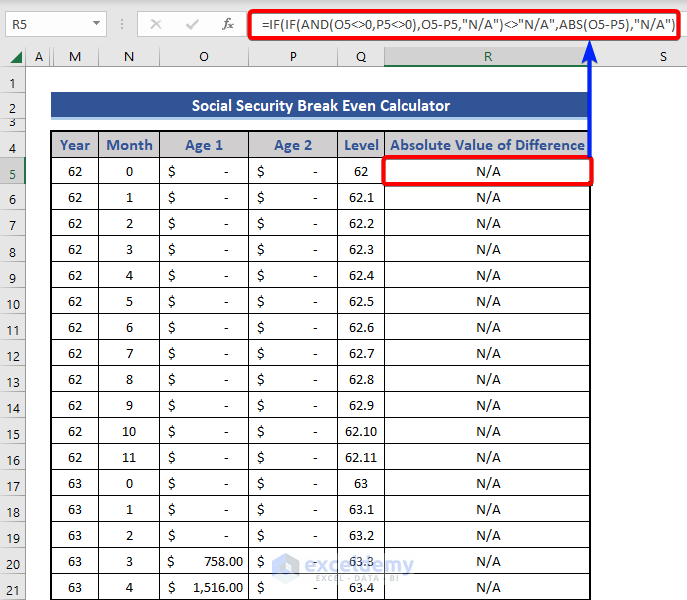Select Level cell 63.2
This screenshot has height=600, width=687.
coord(361,536)
